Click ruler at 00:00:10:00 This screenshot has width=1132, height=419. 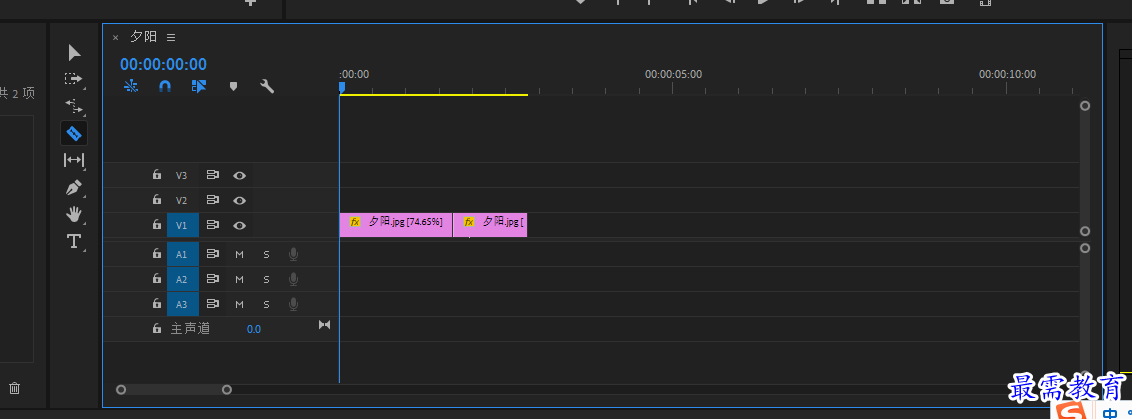(1007, 74)
